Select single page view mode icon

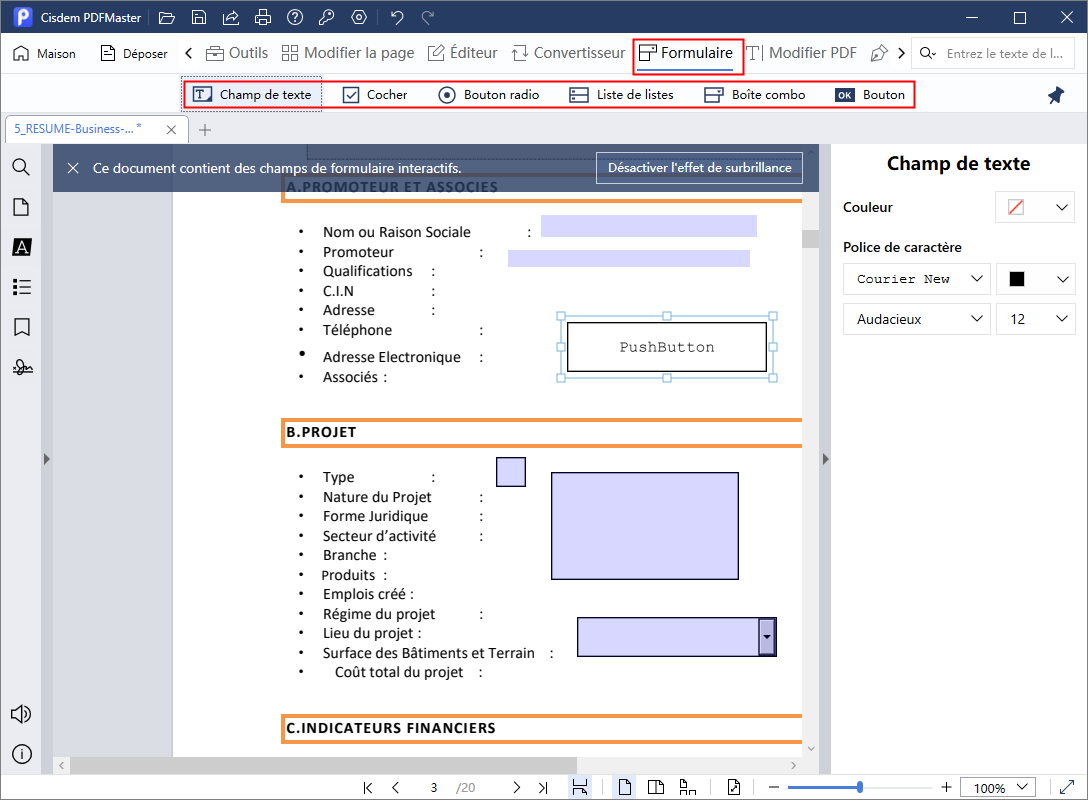click(624, 787)
